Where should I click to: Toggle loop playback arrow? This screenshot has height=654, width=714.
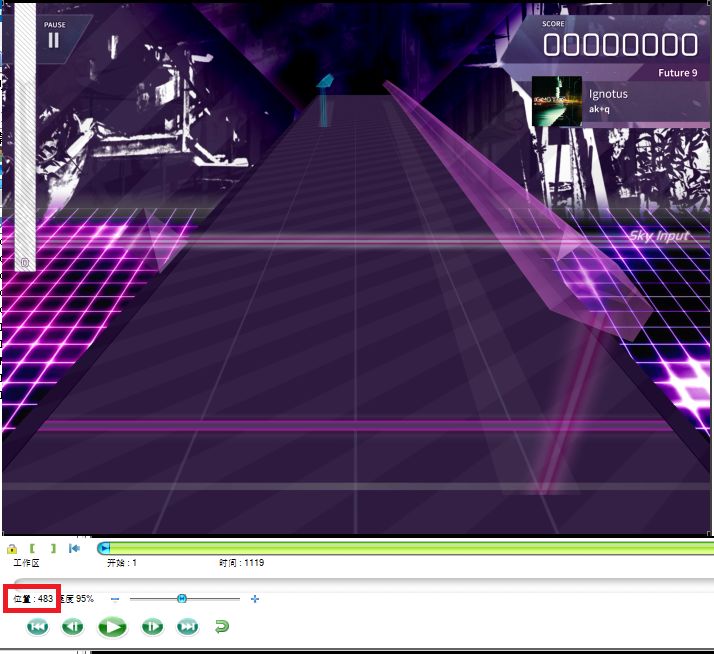[x=222, y=627]
